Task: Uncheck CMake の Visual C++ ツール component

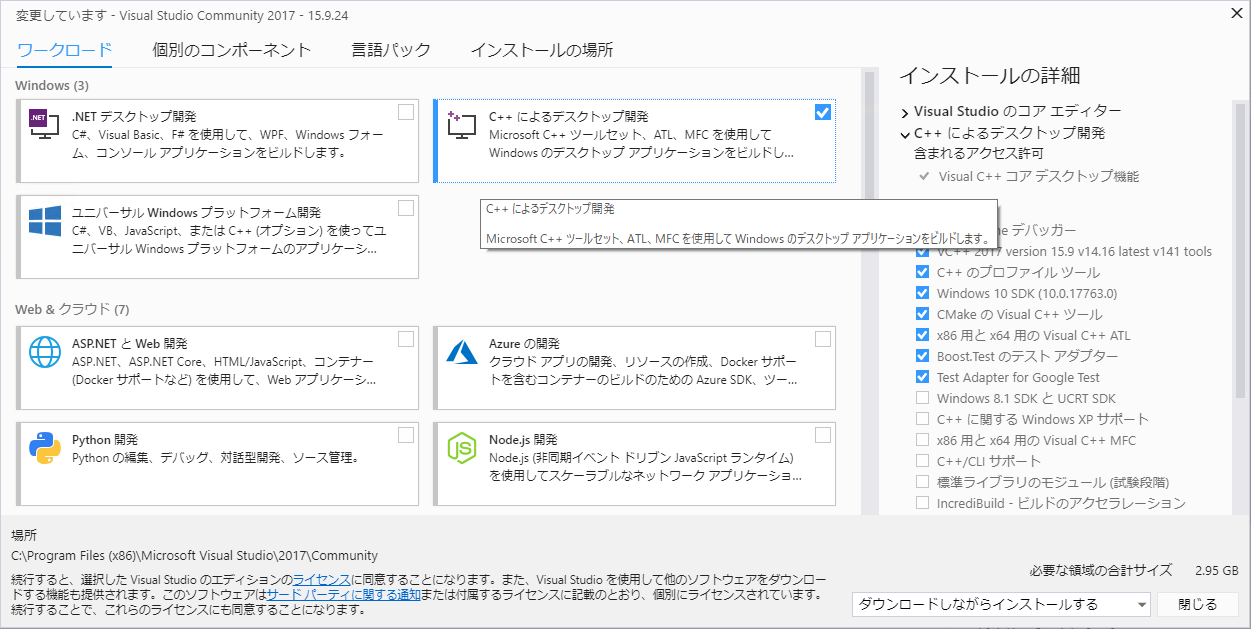Action: point(922,314)
